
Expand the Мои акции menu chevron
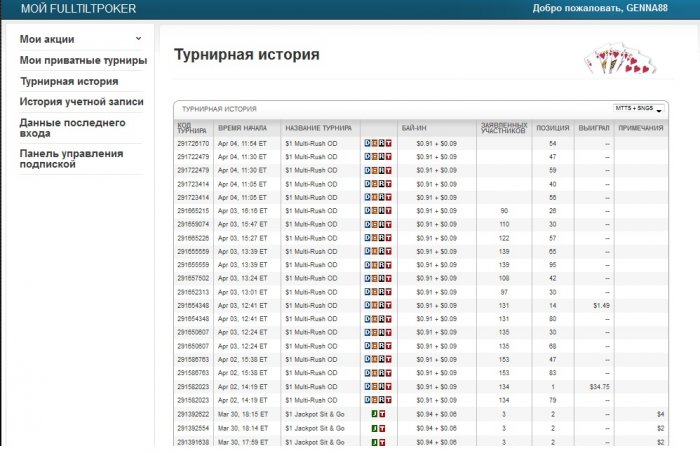click(138, 38)
